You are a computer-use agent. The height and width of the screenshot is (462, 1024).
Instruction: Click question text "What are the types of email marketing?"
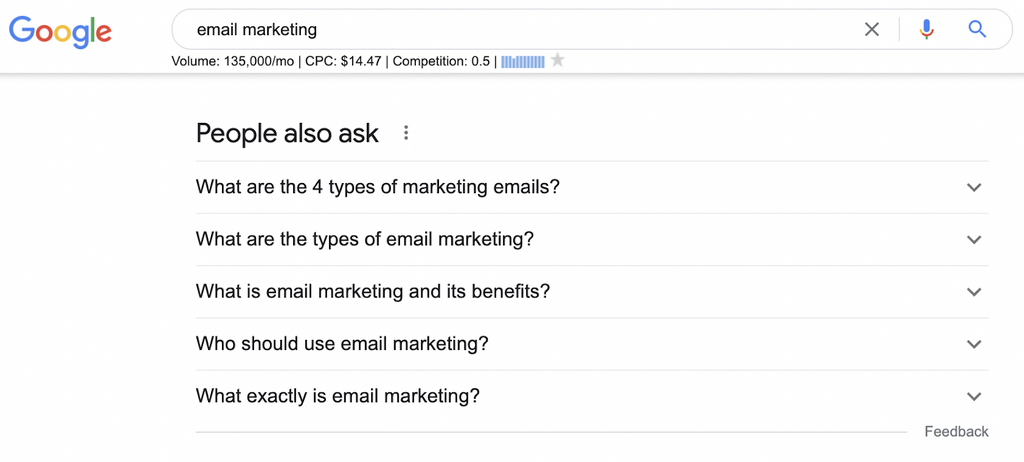pyautogui.click(x=365, y=240)
